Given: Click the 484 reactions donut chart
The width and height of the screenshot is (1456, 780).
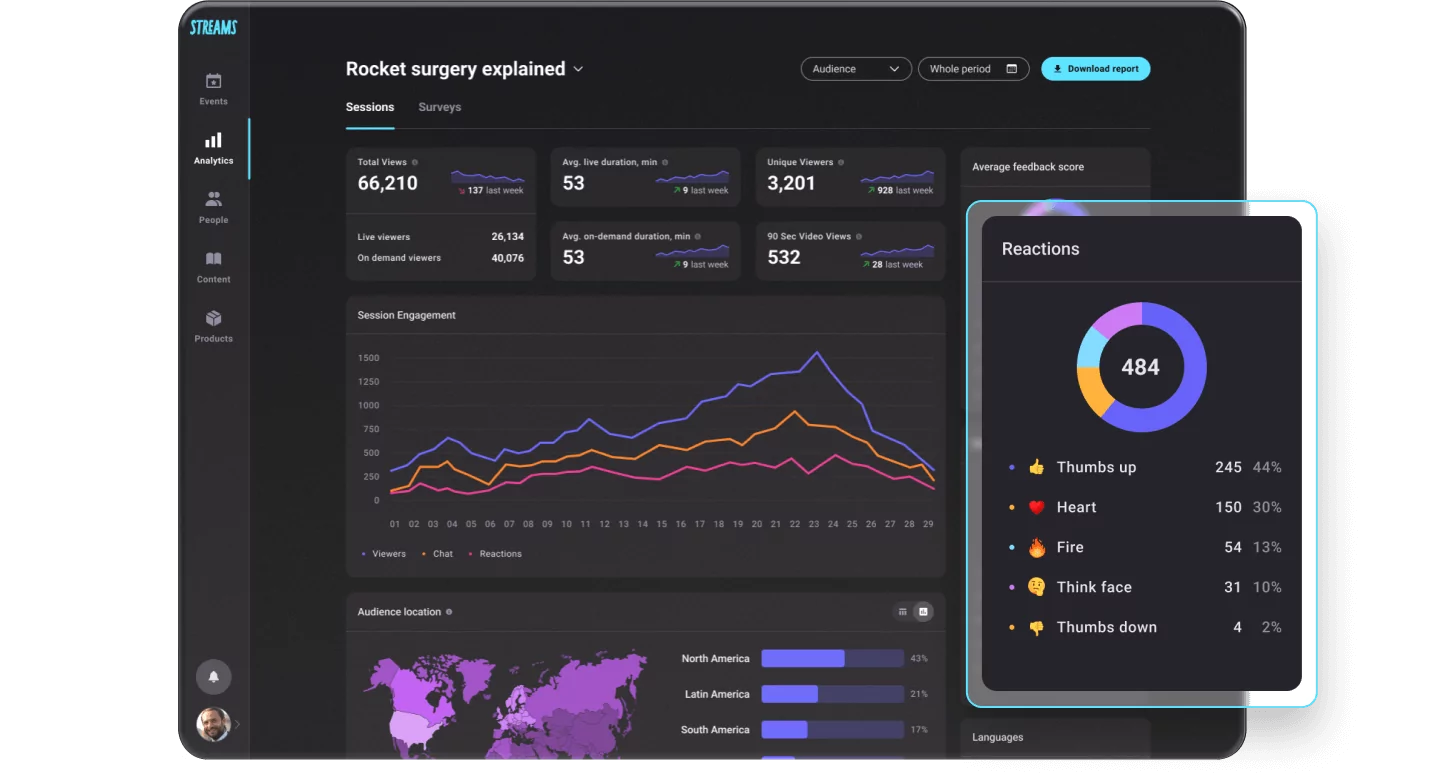Looking at the screenshot, I should (1141, 367).
